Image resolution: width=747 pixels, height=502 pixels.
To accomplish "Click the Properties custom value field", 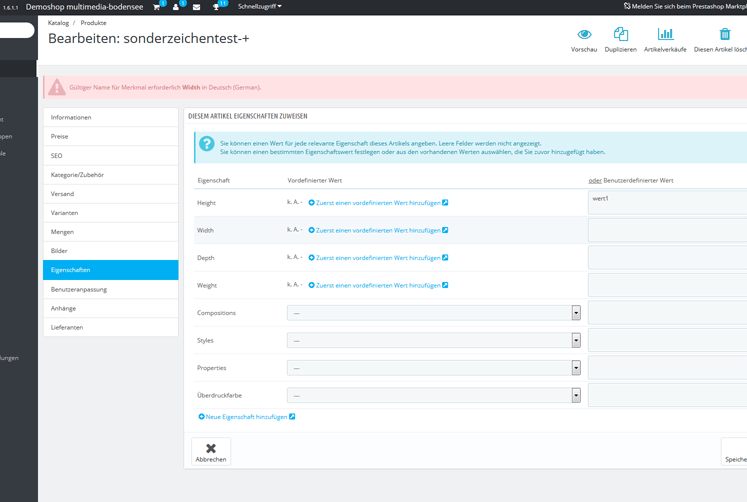I will (x=667, y=368).
